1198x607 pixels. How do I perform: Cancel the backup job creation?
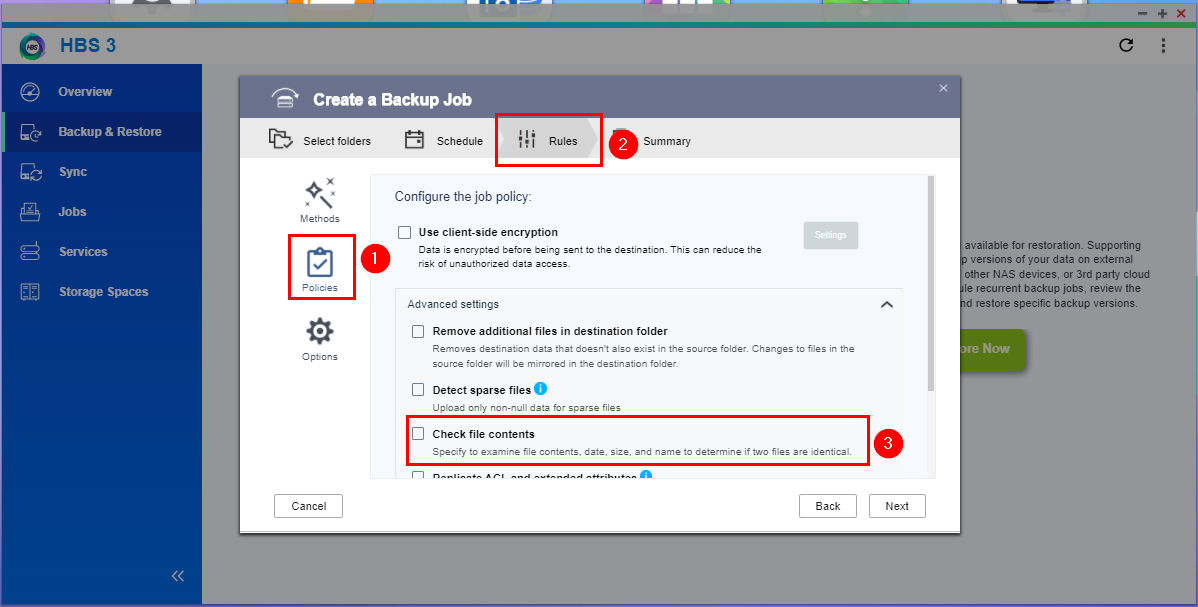point(308,505)
